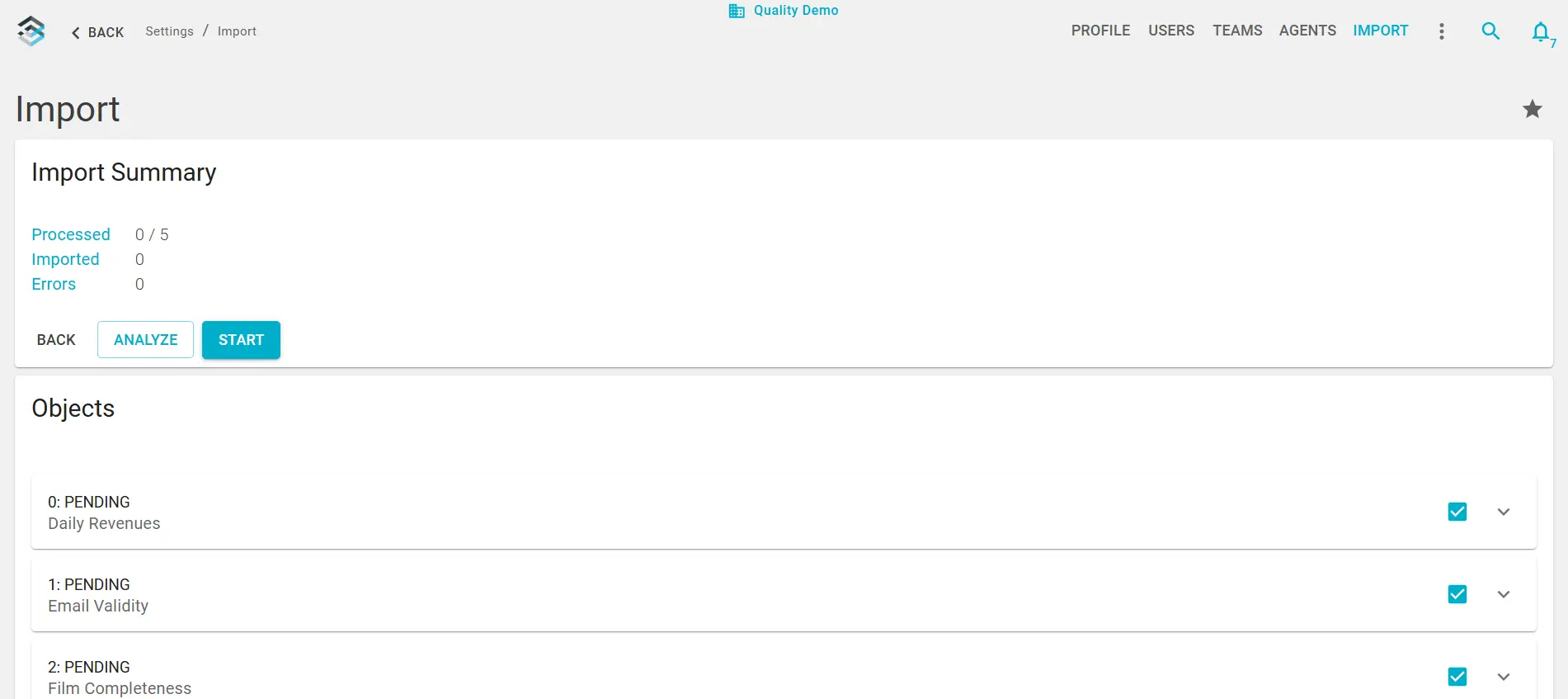Uncheck the Film Completeness checkbox

click(1457, 677)
